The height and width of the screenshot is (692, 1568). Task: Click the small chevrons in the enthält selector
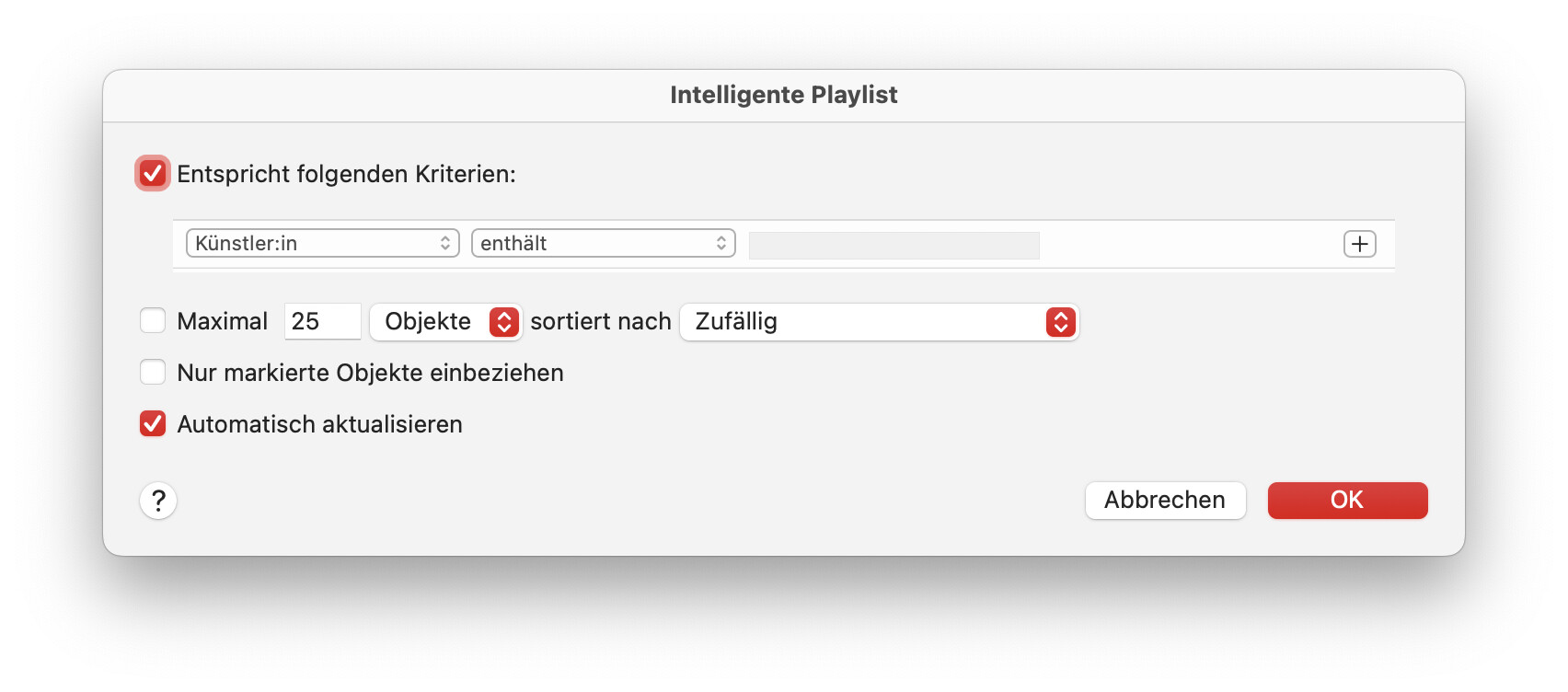[721, 243]
